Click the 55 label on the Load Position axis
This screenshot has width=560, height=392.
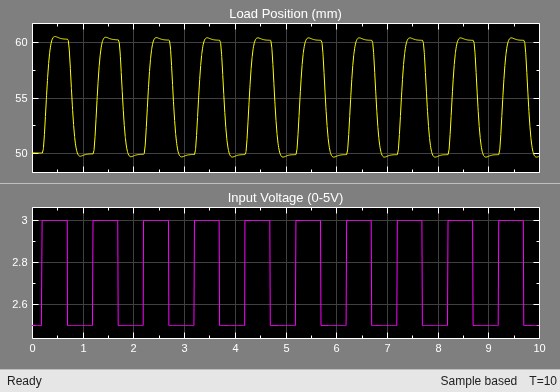point(21,98)
